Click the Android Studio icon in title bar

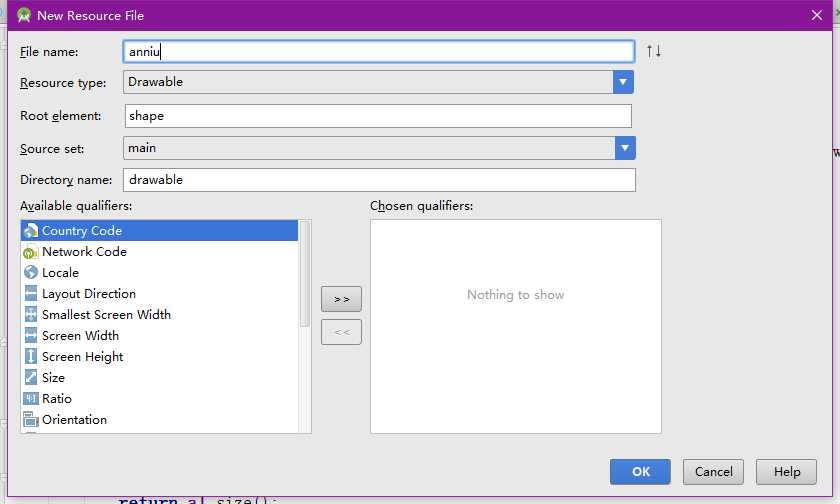(24, 15)
